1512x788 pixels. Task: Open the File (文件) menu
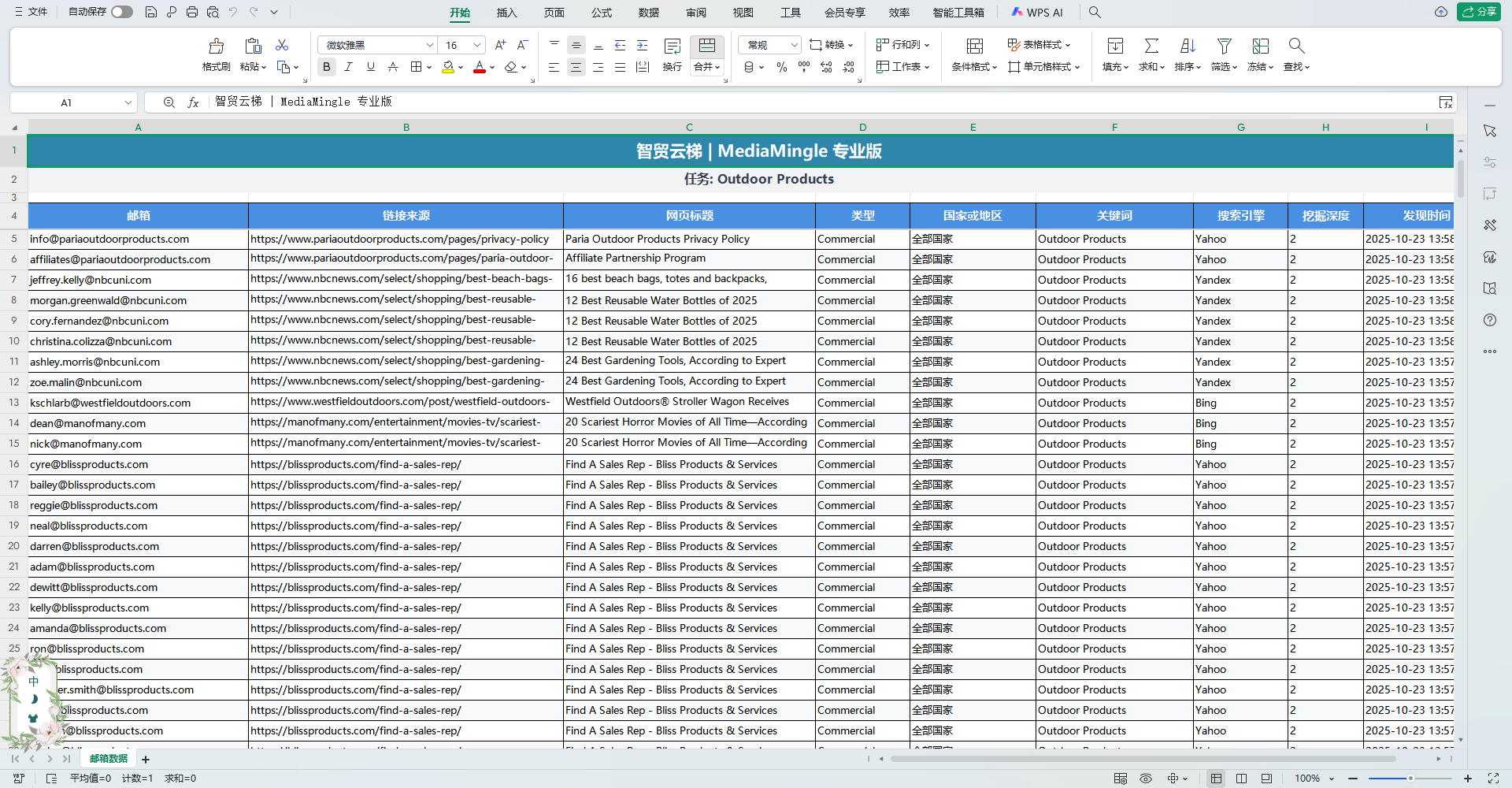(x=31, y=12)
